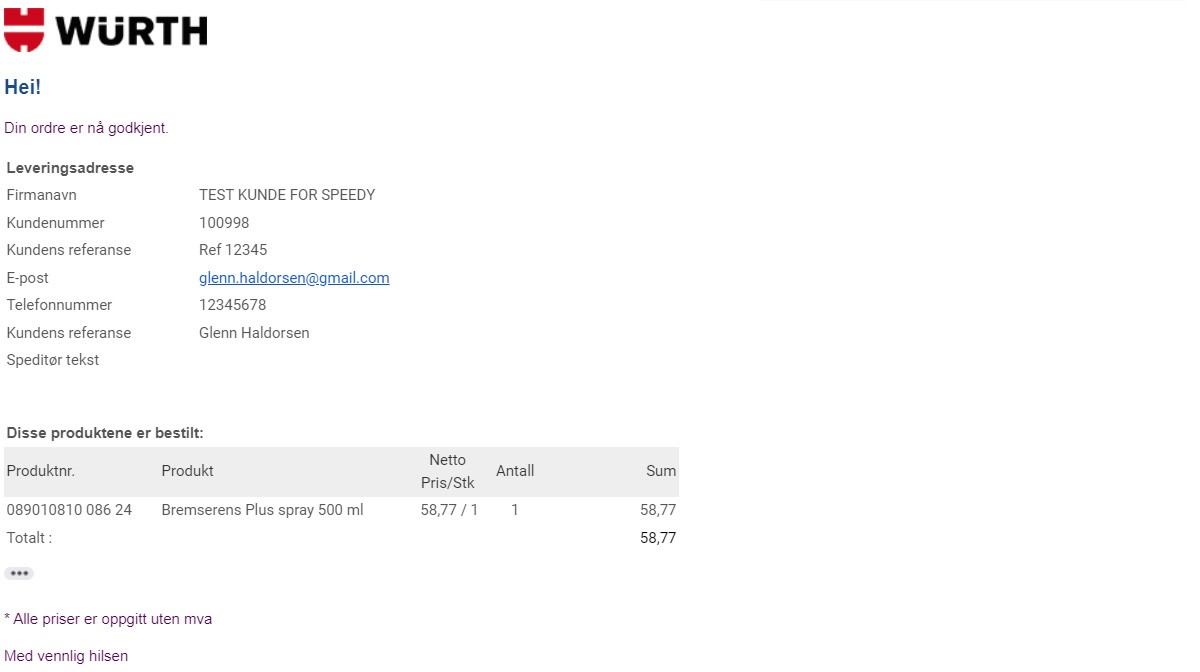Viewport: 1200px width, 672px height.
Task: Click the Antall column header
Action: coord(515,471)
